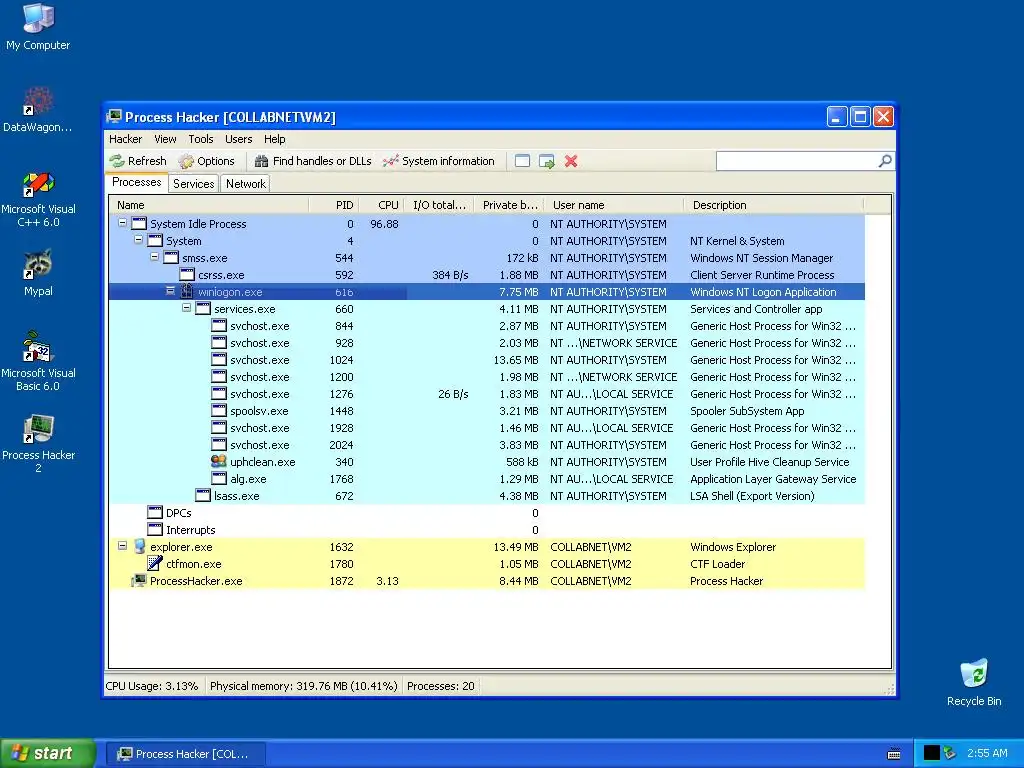Click 'Physical memory: 319.76 MB' status entry
Image resolution: width=1024 pixels, height=768 pixels.
click(x=303, y=686)
